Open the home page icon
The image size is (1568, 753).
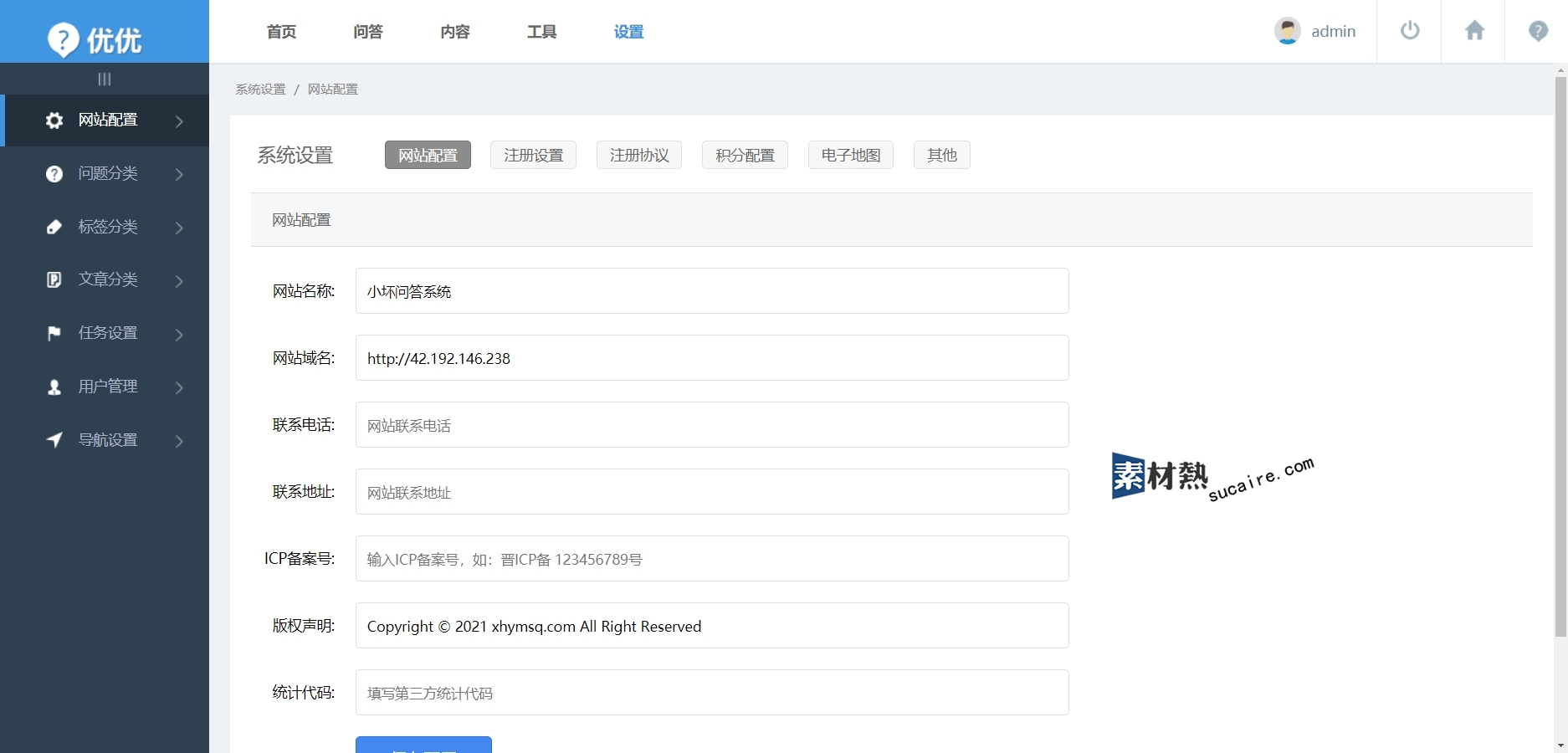coord(1474,31)
